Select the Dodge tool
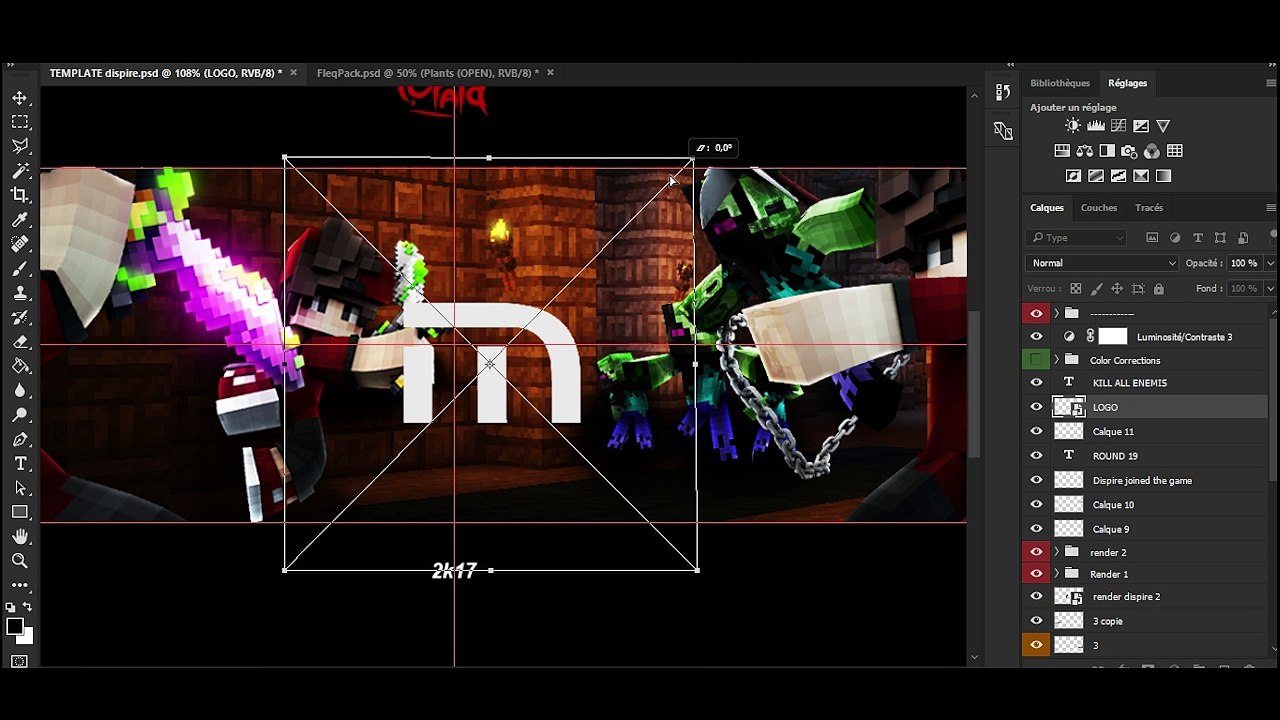 20,415
